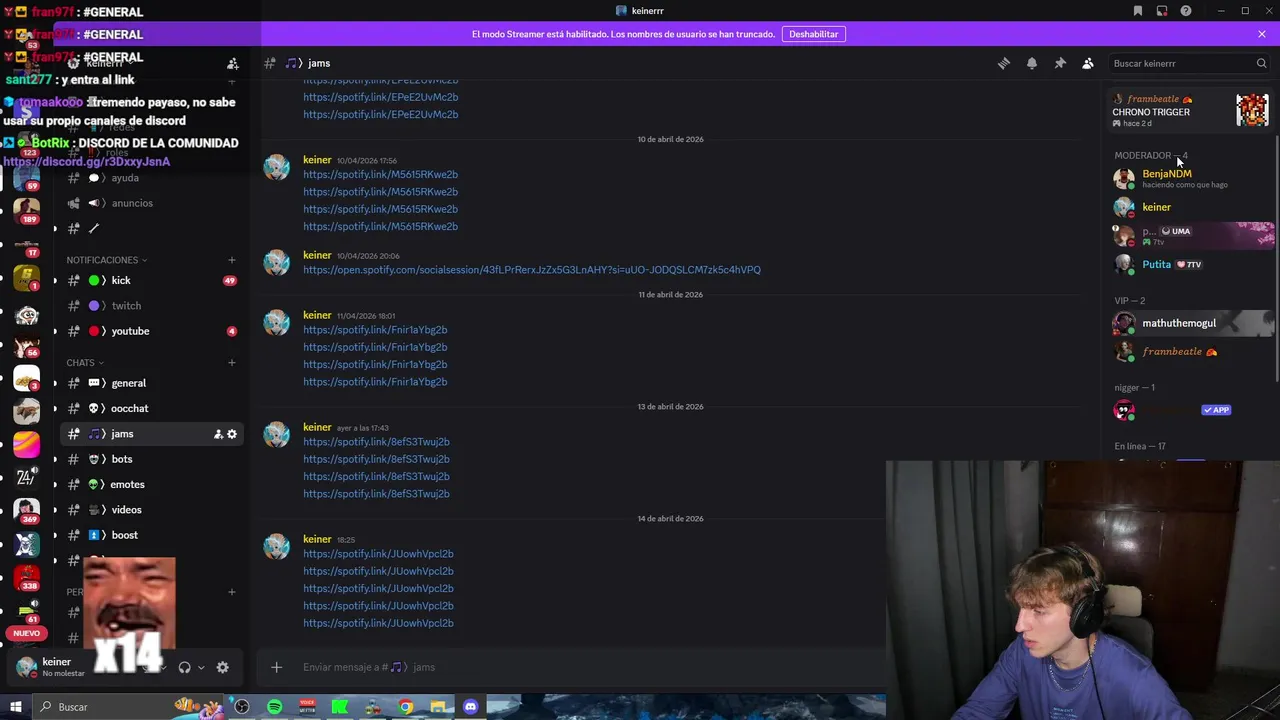This screenshot has height=720, width=1280.
Task: Open server icon with 338 badge
Action: tap(27, 578)
